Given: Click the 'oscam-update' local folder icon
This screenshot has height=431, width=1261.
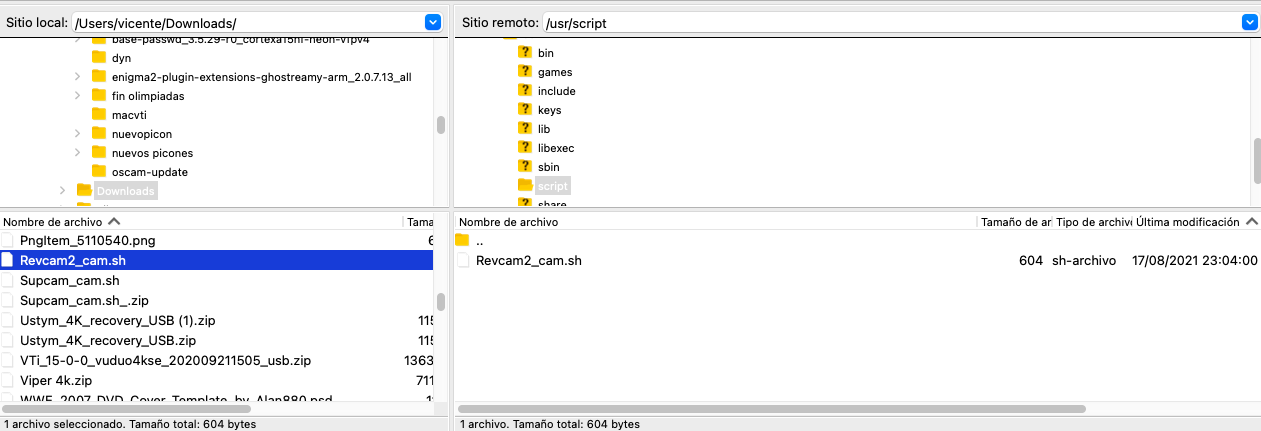Looking at the screenshot, I should pos(98,172).
